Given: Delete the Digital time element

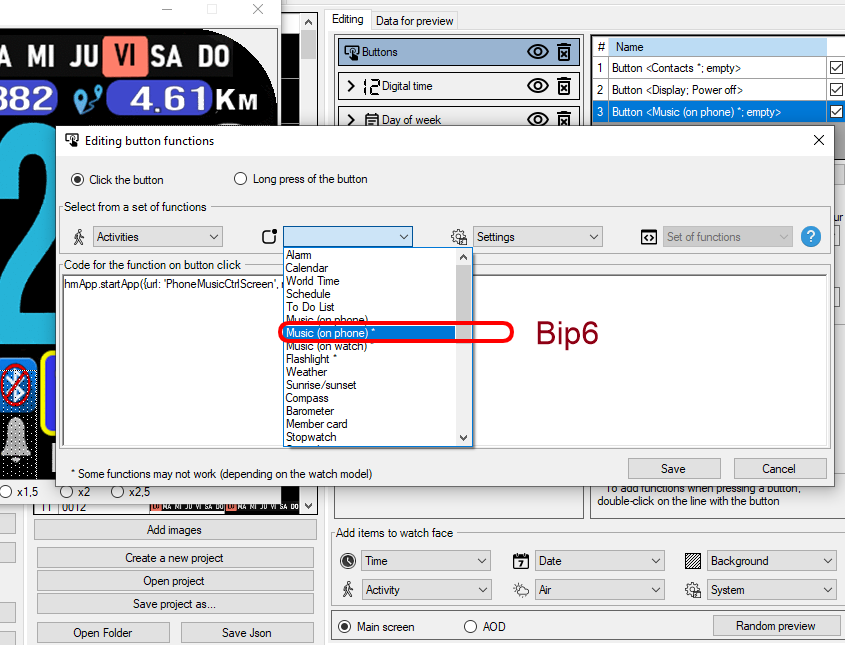Looking at the screenshot, I should click(564, 86).
